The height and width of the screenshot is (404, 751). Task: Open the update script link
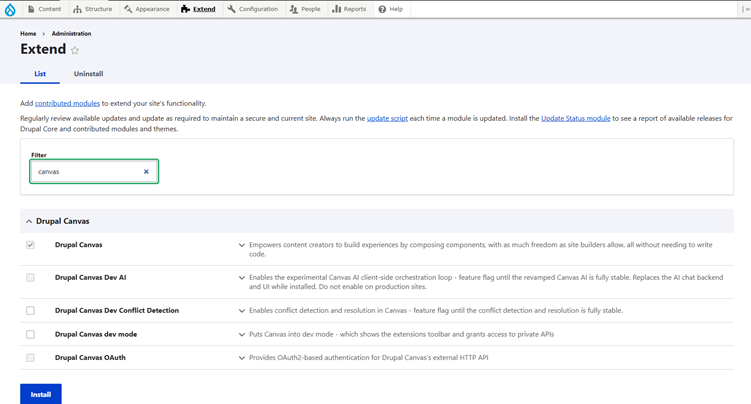(387, 118)
